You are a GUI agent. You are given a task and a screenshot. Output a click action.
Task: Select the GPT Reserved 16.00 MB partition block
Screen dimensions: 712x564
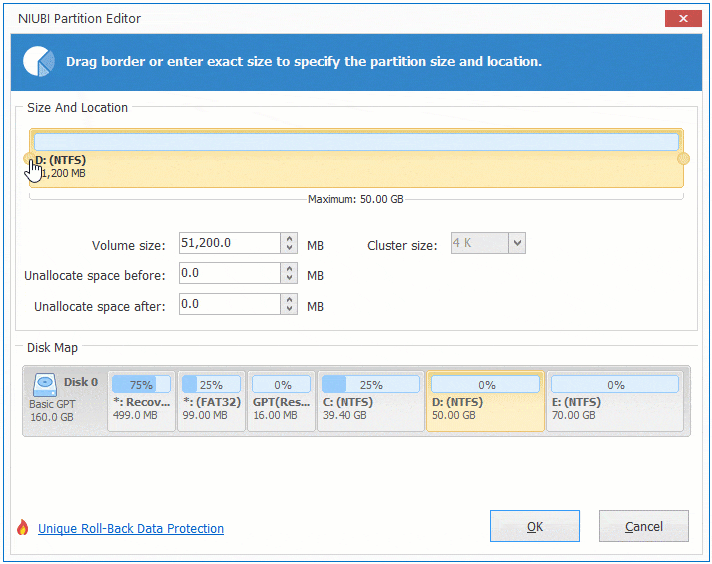click(282, 401)
